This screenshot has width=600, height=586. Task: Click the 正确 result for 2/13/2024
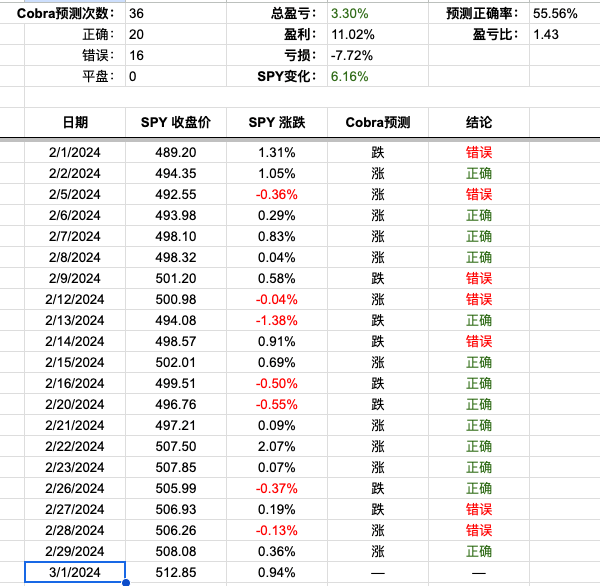click(x=479, y=320)
